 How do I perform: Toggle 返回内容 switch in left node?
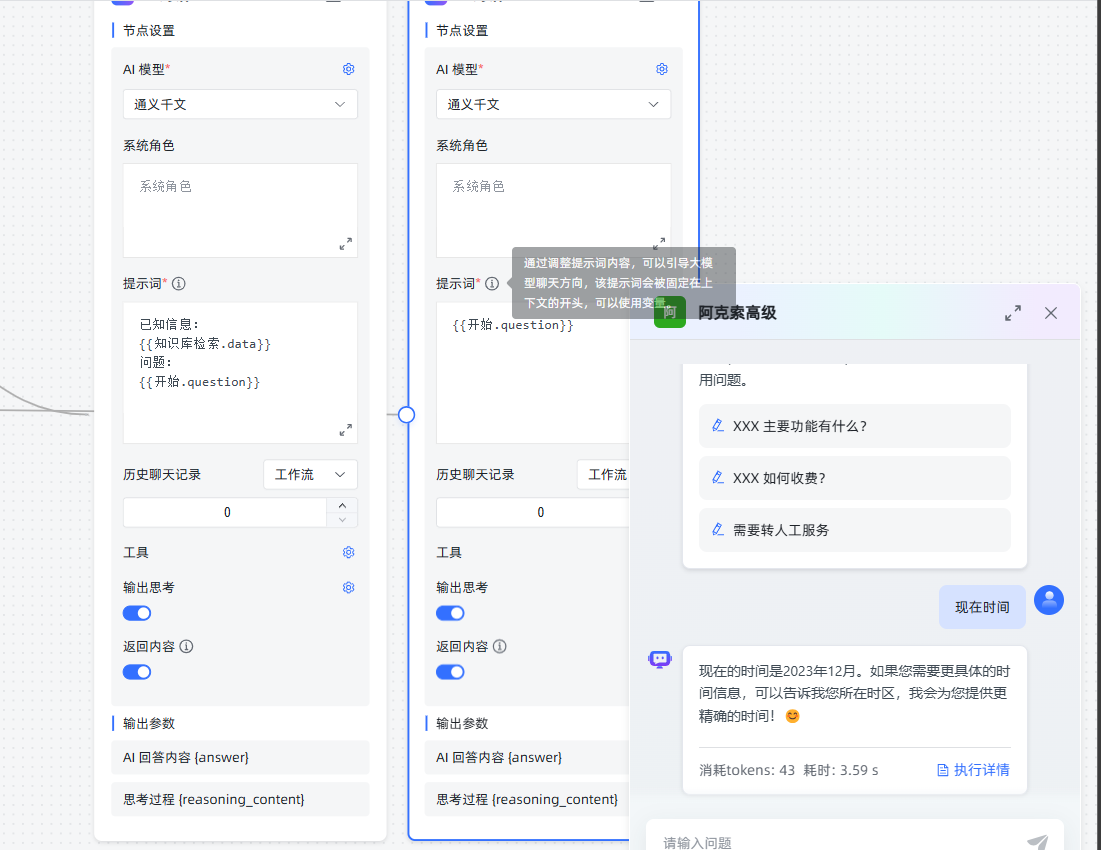coord(137,672)
